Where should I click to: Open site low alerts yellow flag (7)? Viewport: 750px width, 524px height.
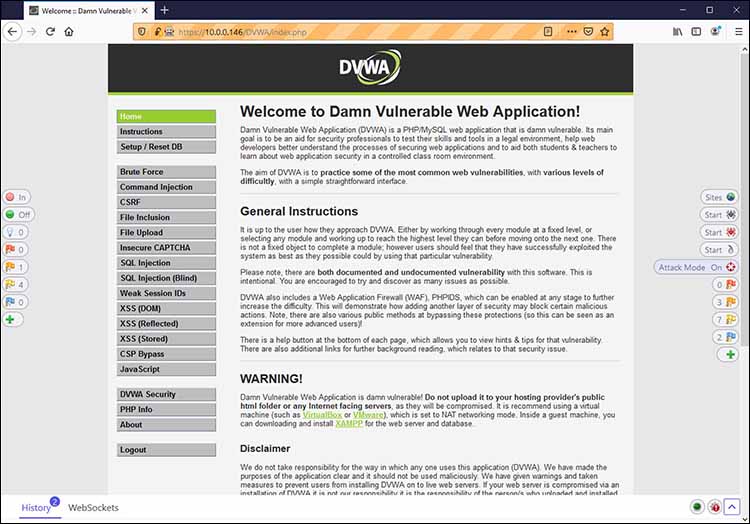pos(725,319)
